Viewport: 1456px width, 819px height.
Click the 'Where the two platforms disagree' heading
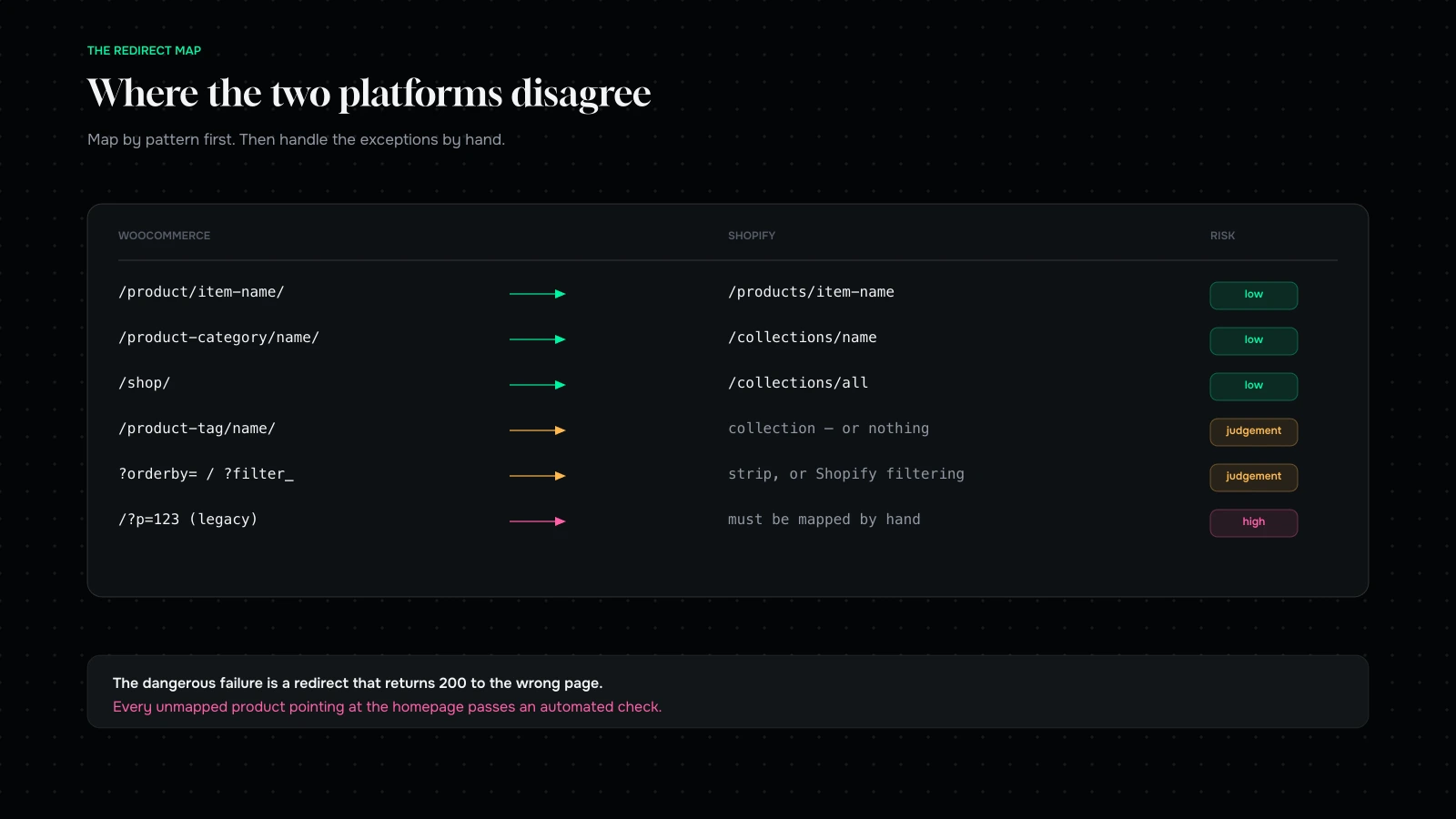[x=369, y=93]
